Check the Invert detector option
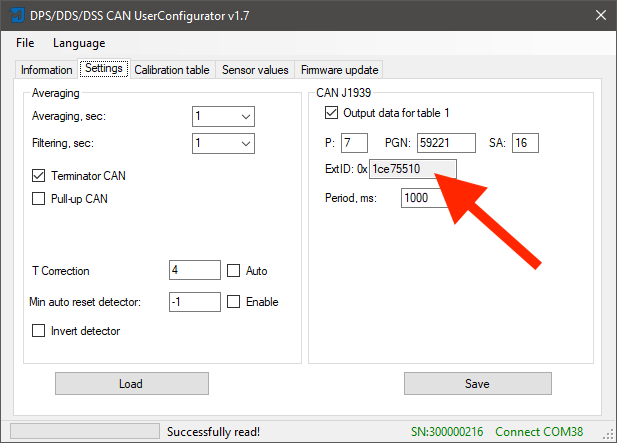The image size is (617, 443). [x=40, y=331]
